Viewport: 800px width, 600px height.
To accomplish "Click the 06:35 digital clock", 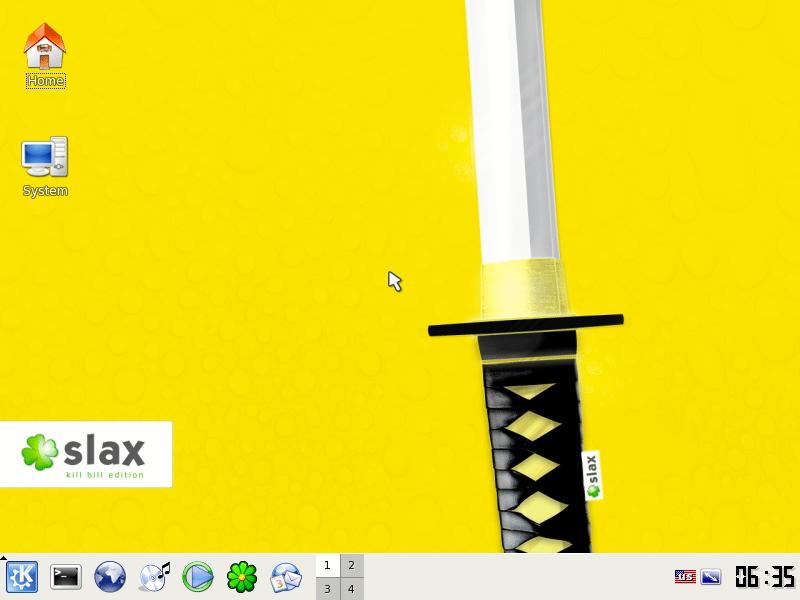I will click(765, 577).
